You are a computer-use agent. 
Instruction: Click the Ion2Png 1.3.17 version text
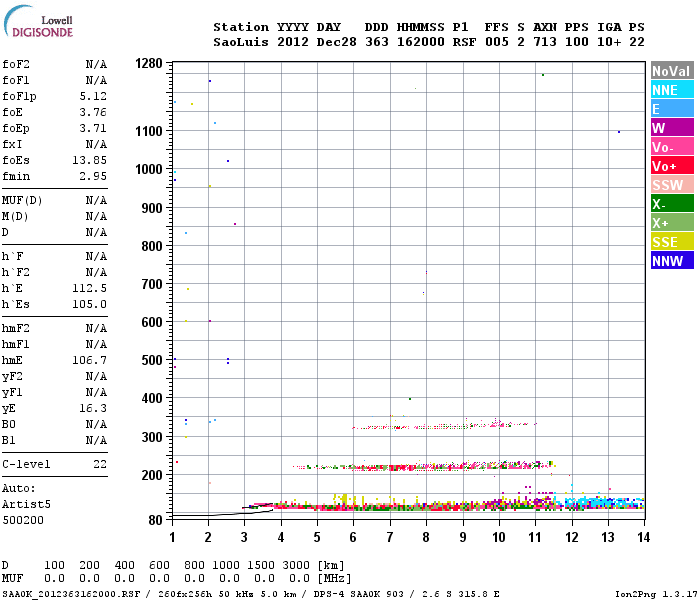(656, 594)
